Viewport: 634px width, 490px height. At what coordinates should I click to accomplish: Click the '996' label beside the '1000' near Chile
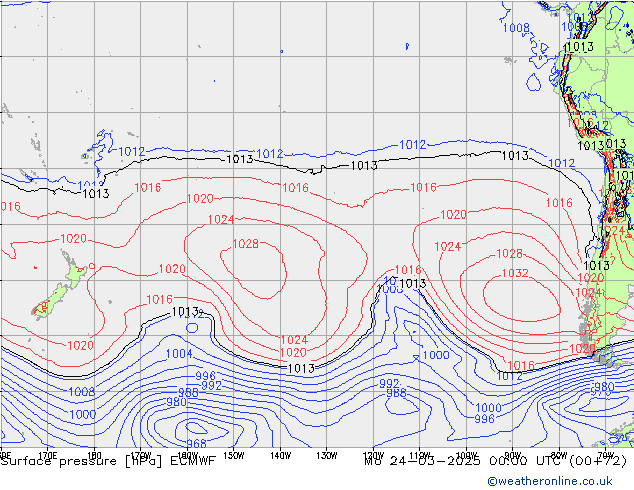[484, 419]
